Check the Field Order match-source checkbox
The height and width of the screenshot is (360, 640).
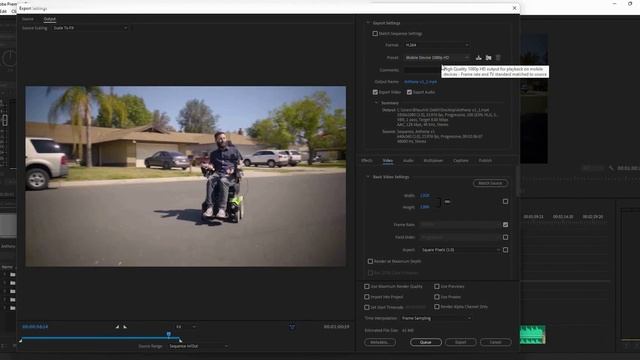[x=505, y=237]
